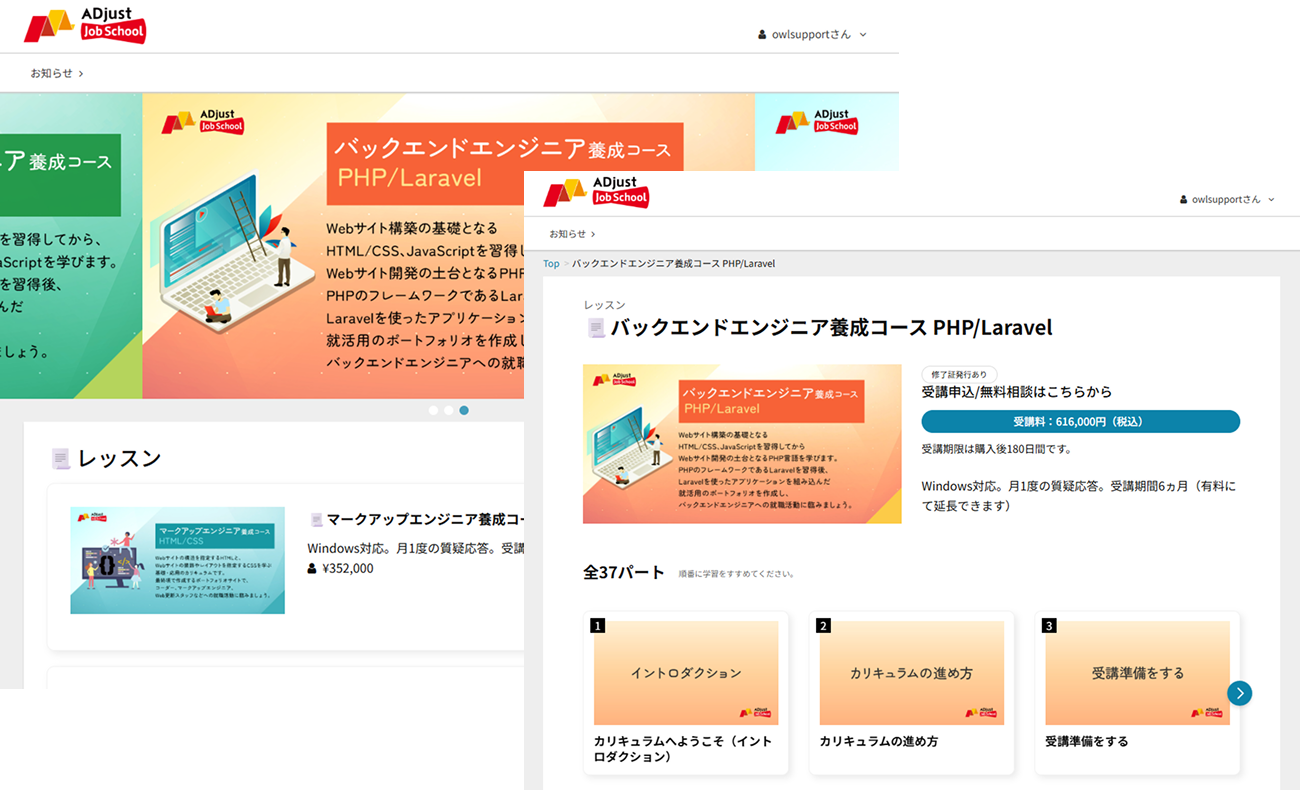The image size is (1300, 790).
Task: Click document icon beside レッスン heading in back window
Action: pyautogui.click(x=61, y=459)
